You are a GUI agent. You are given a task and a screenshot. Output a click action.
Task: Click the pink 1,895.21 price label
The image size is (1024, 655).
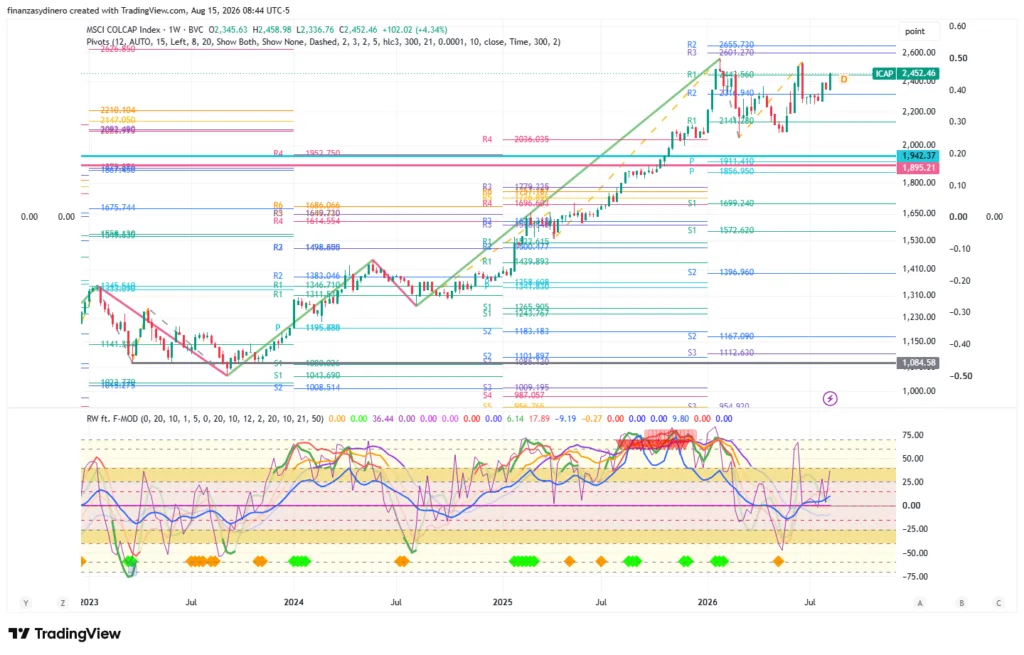tap(918, 168)
